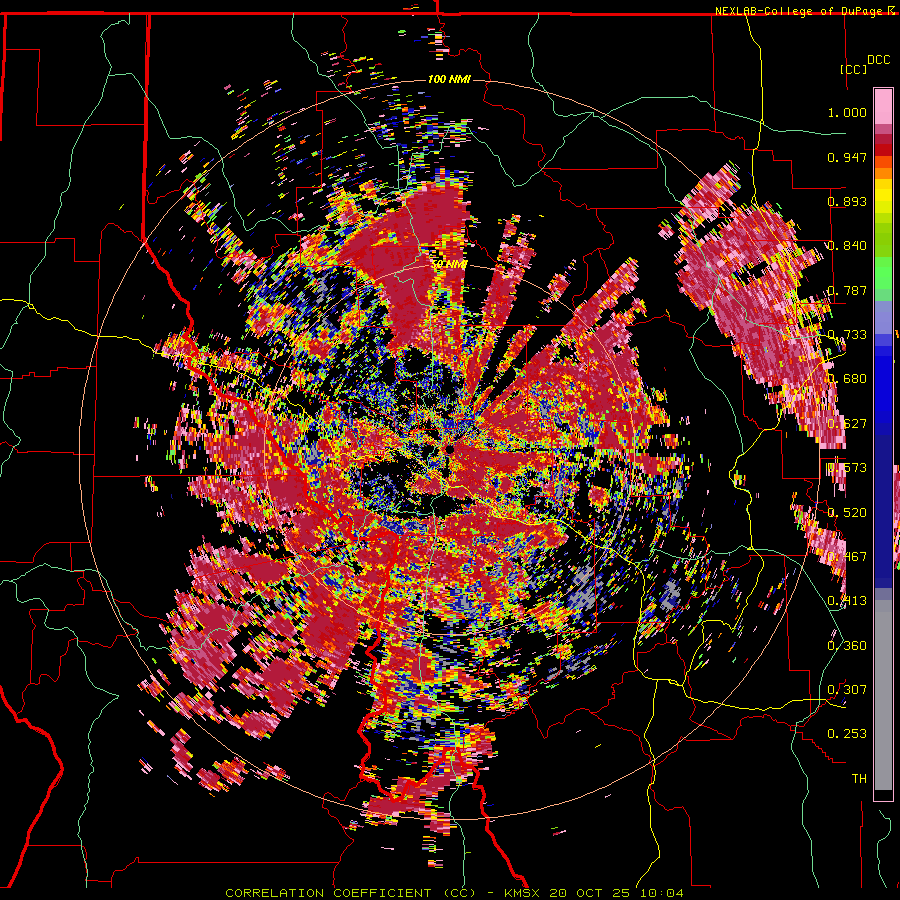Click the Correlation Coefficient KMSX caption
This screenshot has width=900, height=900.
coord(454,893)
